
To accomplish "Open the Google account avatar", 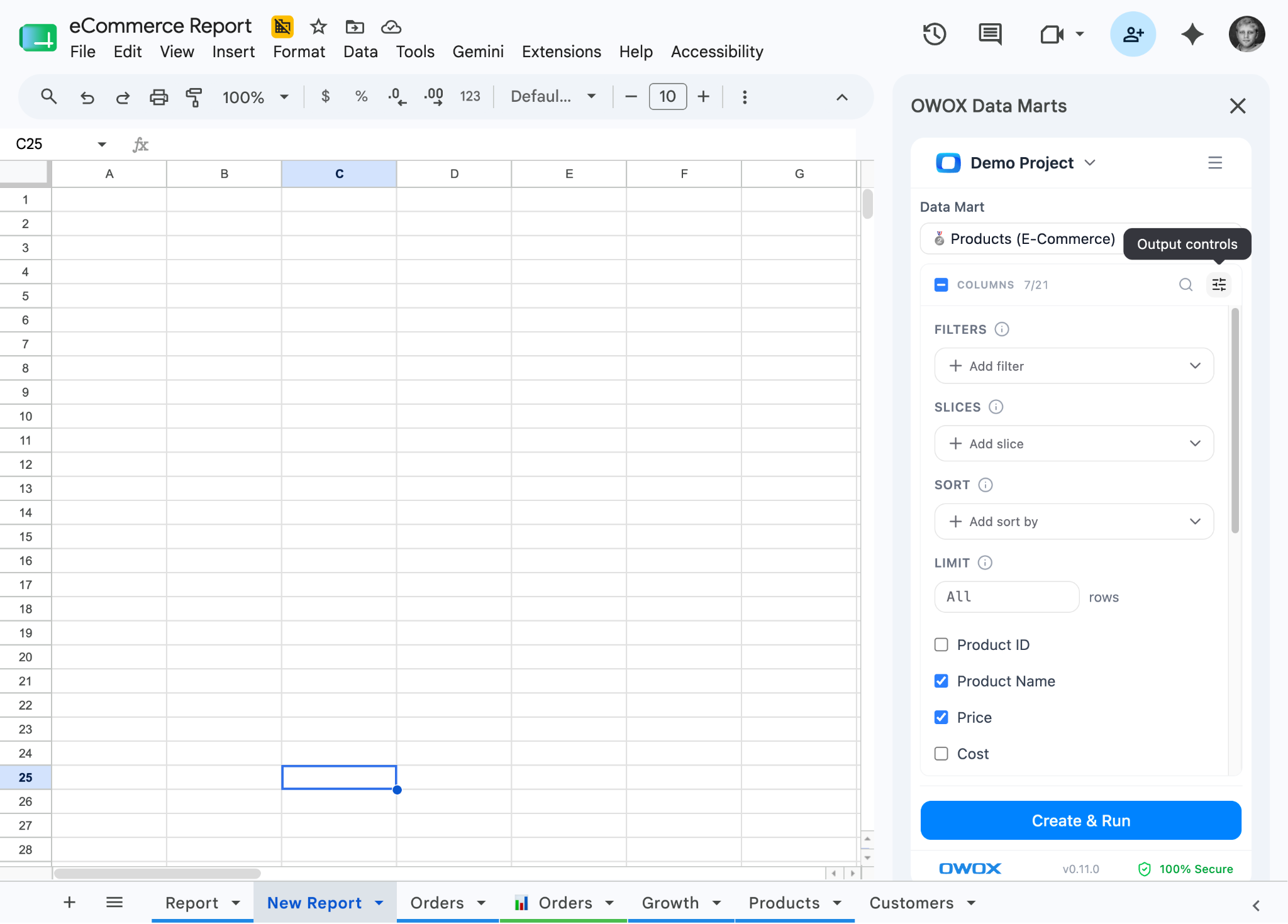I will point(1246,34).
